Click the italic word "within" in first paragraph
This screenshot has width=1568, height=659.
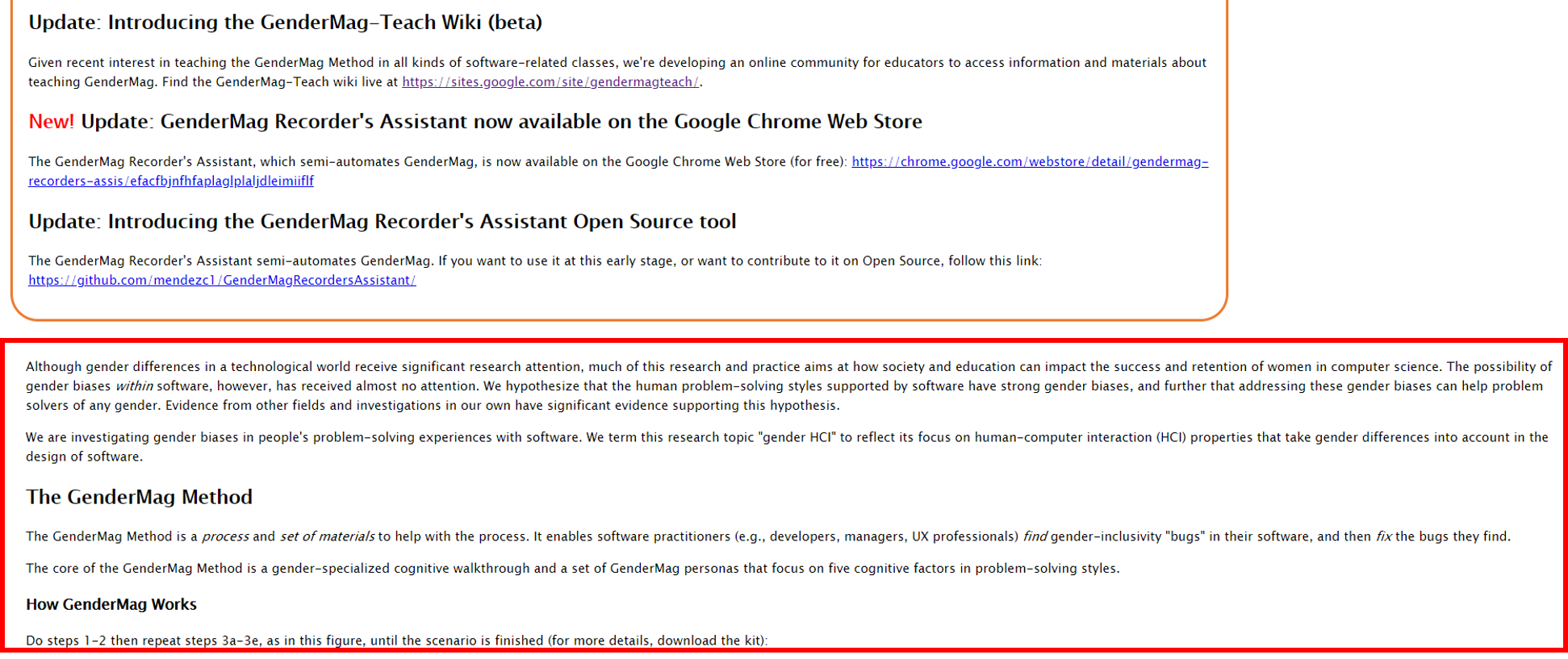point(133,386)
